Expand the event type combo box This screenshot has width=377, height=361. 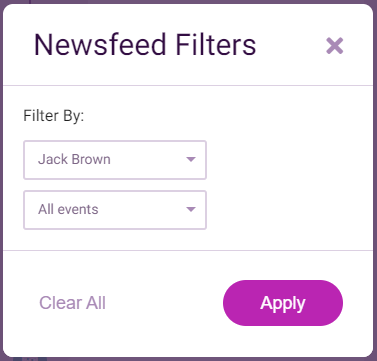pyautogui.click(x=115, y=210)
